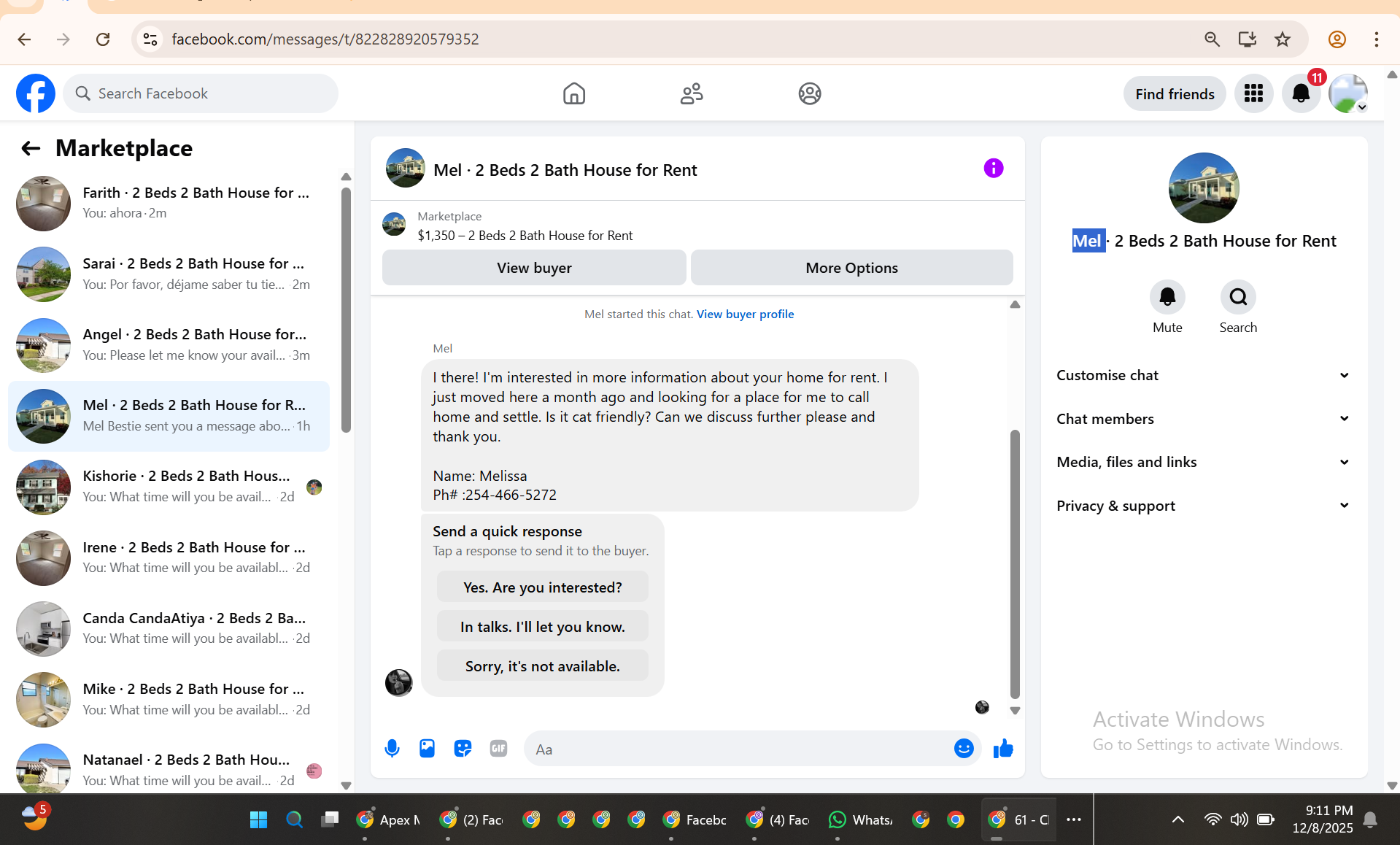Click the Chrome profile icon

point(1337,39)
